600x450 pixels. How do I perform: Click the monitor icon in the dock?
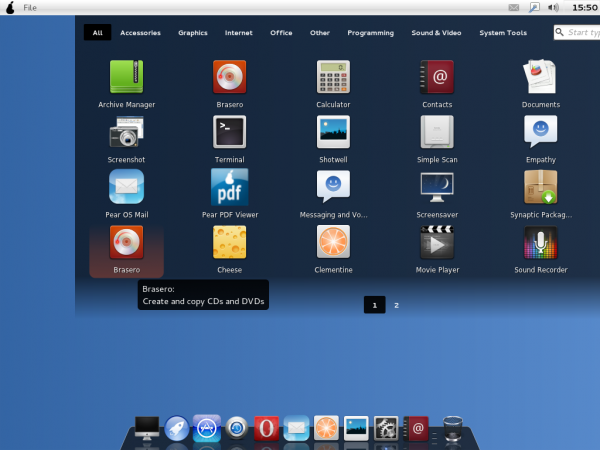[x=147, y=428]
